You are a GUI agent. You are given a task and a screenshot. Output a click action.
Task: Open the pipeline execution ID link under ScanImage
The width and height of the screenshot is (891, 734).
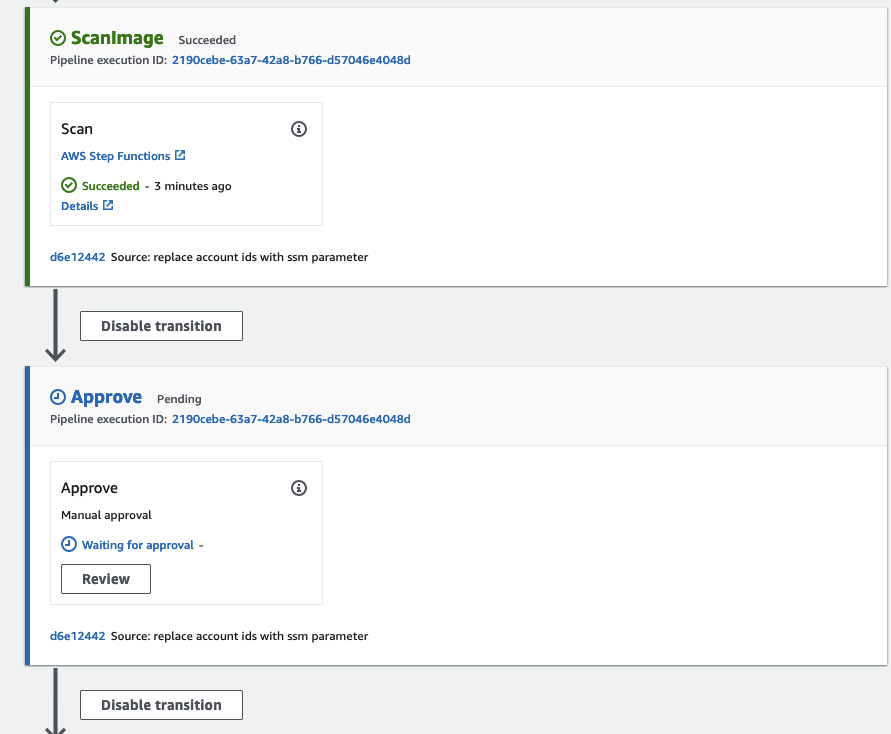290,60
